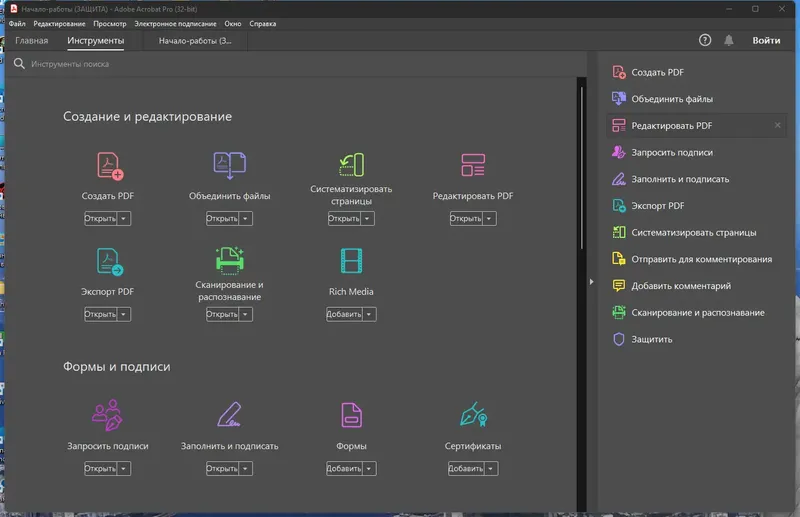Open the Редактирование menu

click(x=59, y=23)
